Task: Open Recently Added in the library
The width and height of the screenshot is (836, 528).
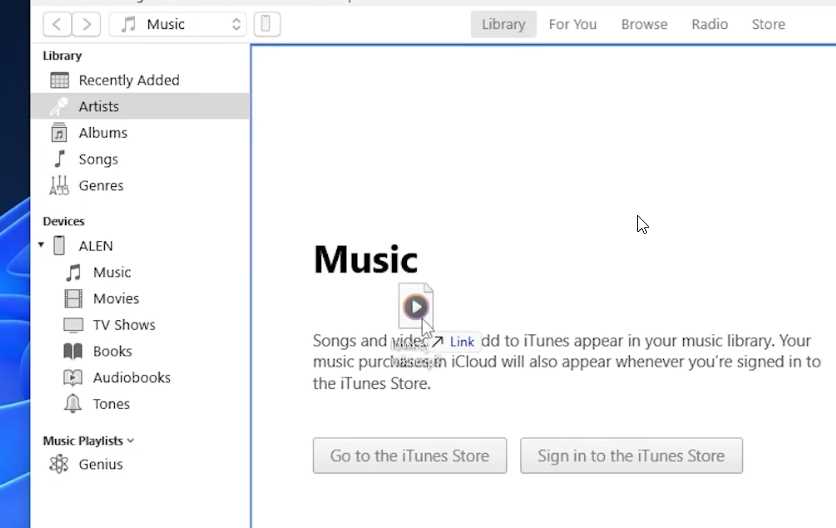Action: coord(128,80)
